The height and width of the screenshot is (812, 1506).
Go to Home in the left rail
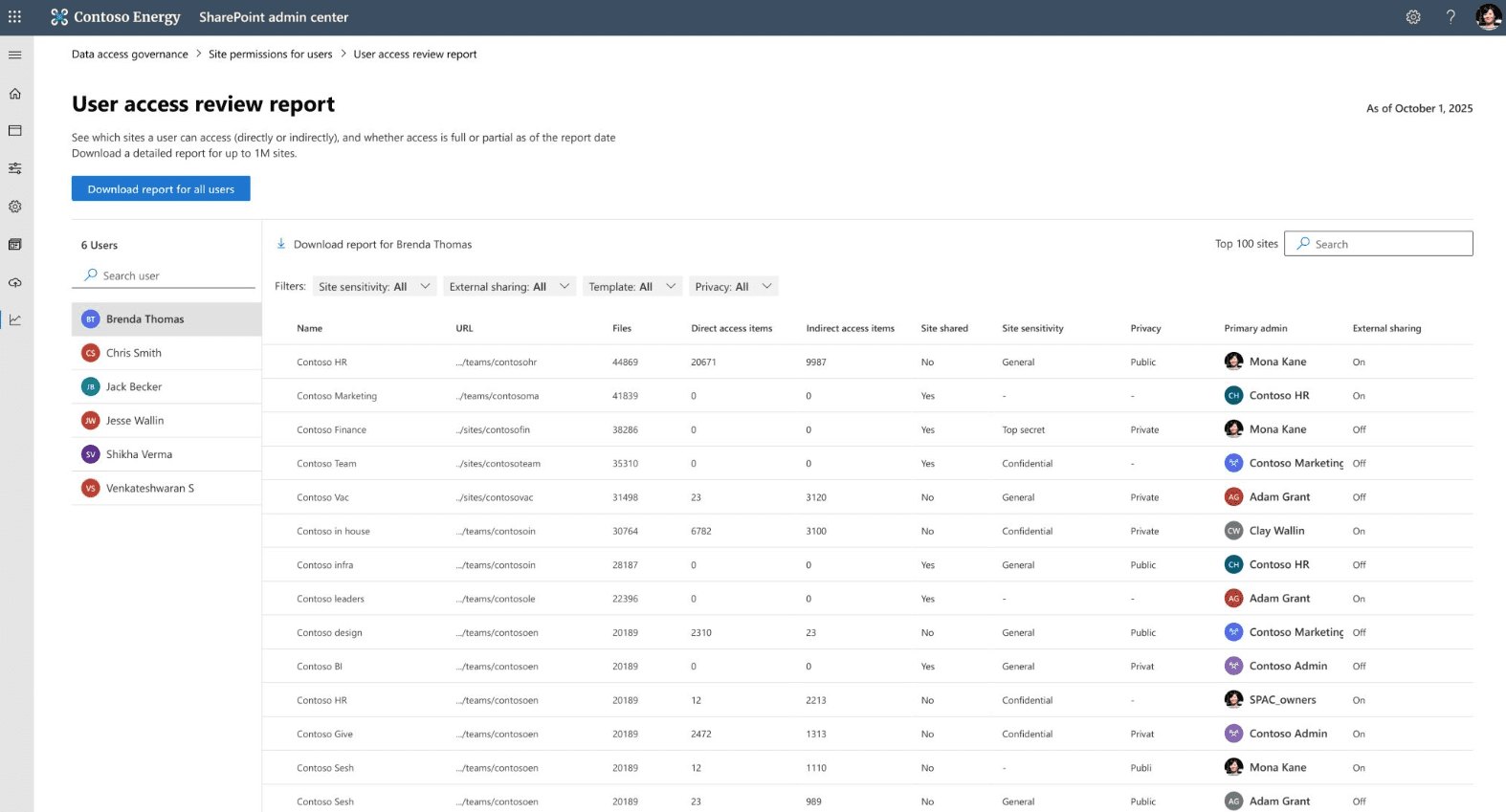(14, 94)
